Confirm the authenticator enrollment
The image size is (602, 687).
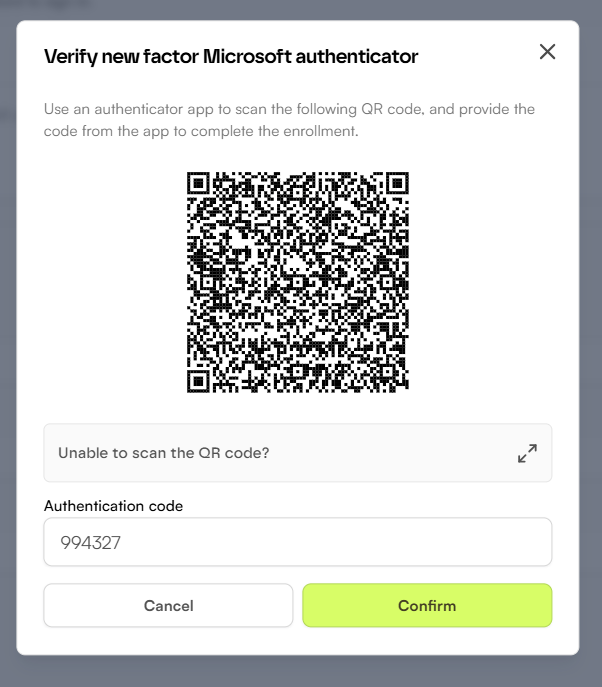[x=427, y=605]
